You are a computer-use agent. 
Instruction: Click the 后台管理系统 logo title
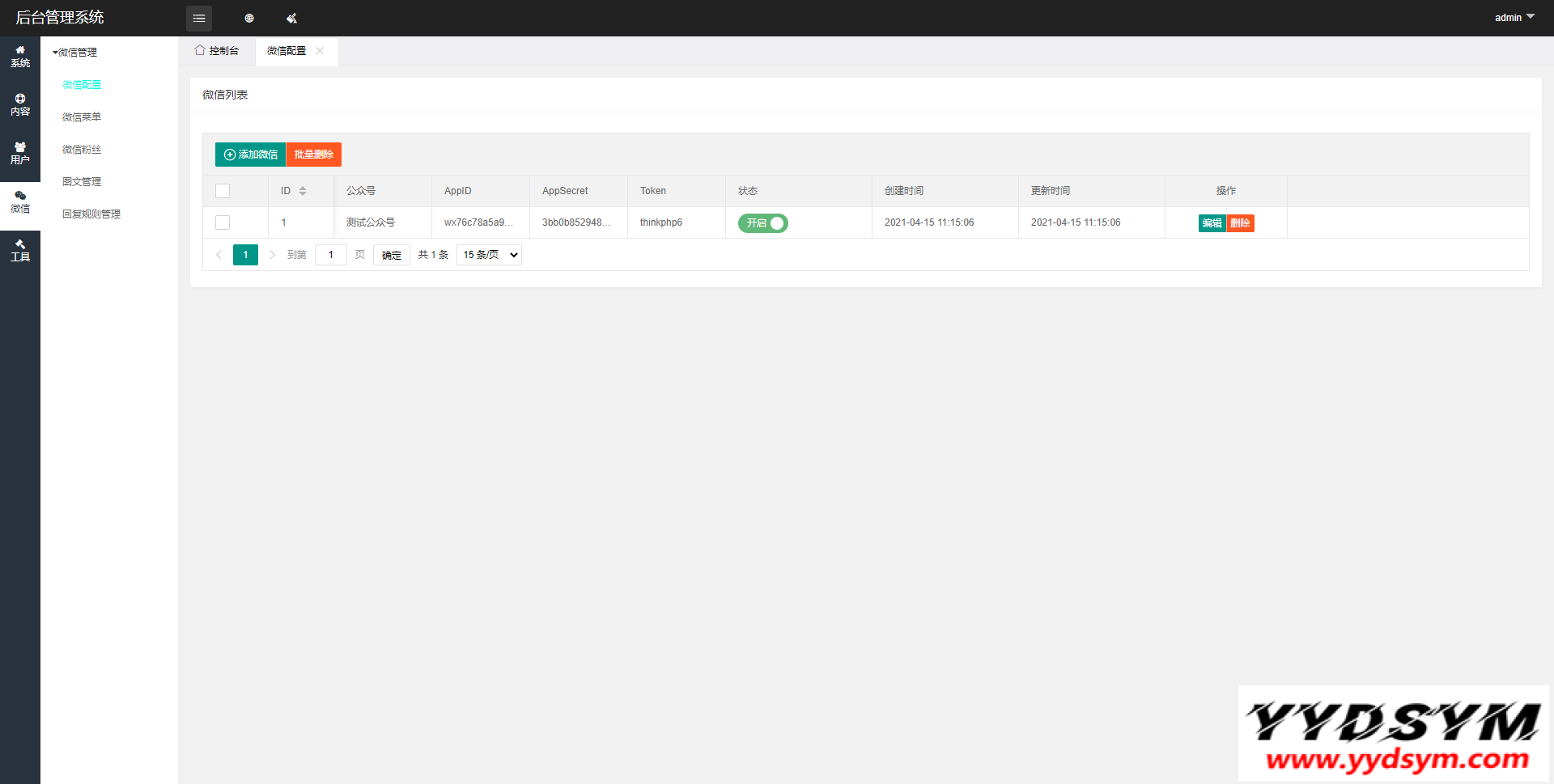(x=60, y=17)
